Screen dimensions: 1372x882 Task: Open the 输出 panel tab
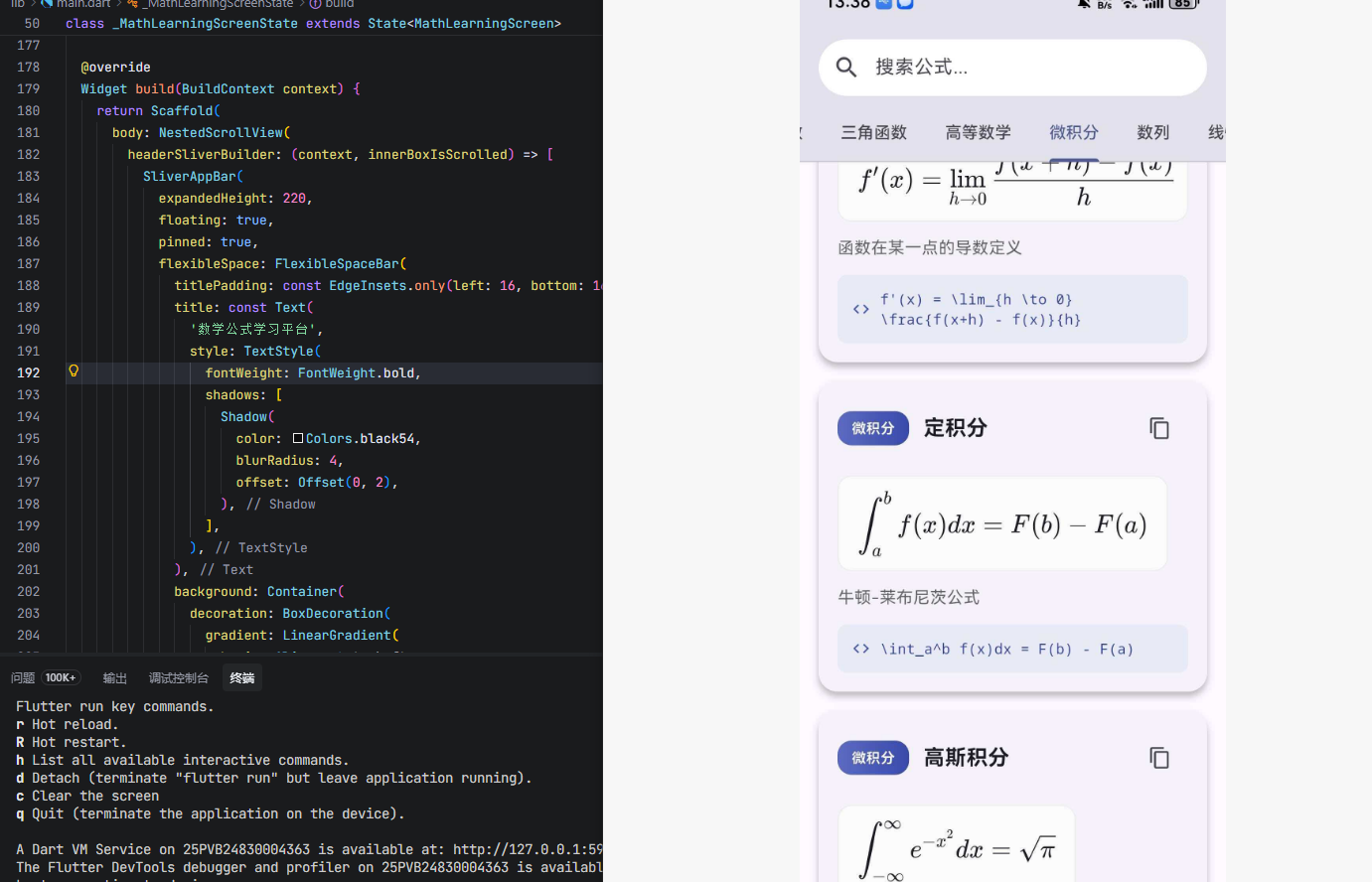(x=115, y=678)
